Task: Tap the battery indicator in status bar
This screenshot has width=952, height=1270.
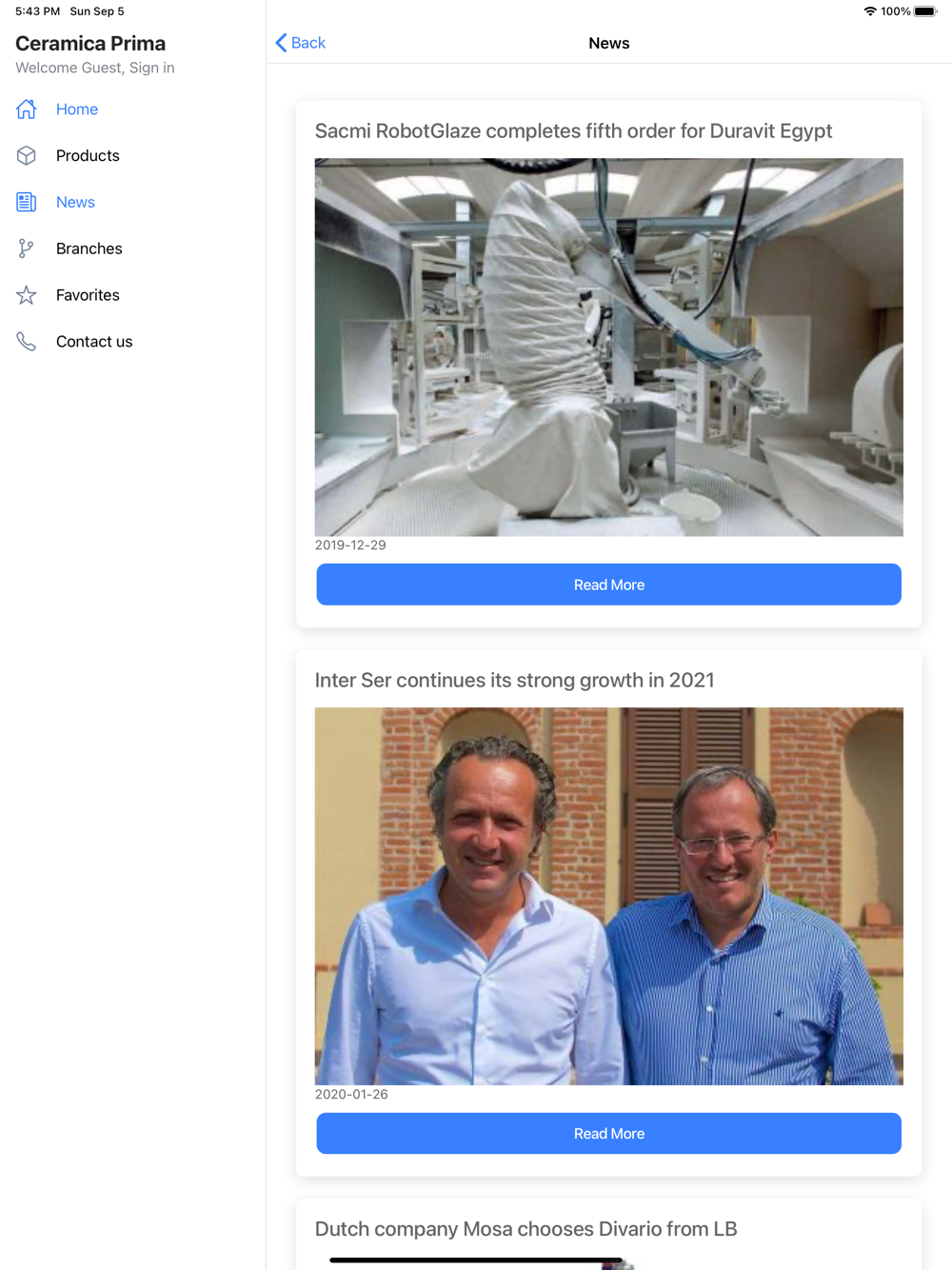Action: [x=925, y=11]
